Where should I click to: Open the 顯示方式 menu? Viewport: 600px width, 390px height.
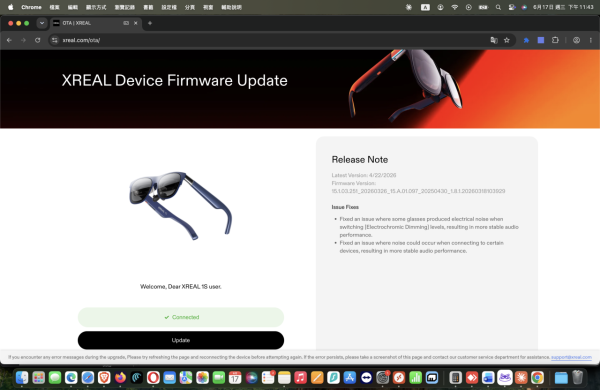click(96, 7)
